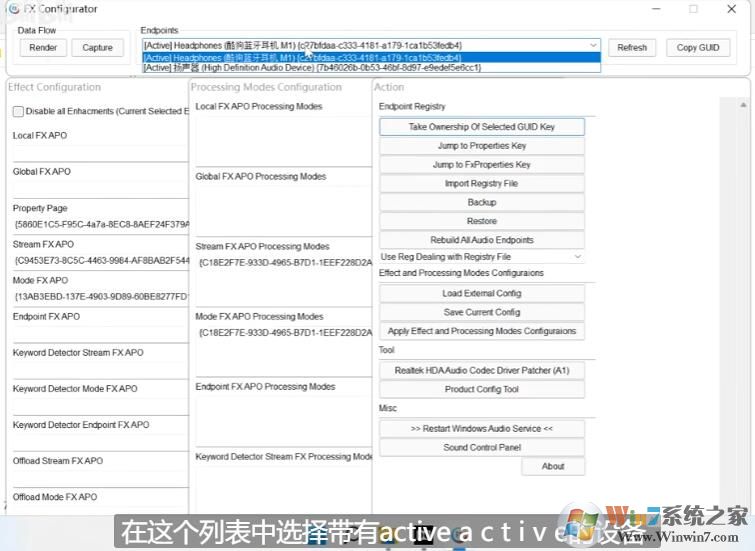Screen dimensions: 755x551
Task: Click the Global FX APO input field
Action: [101, 189]
